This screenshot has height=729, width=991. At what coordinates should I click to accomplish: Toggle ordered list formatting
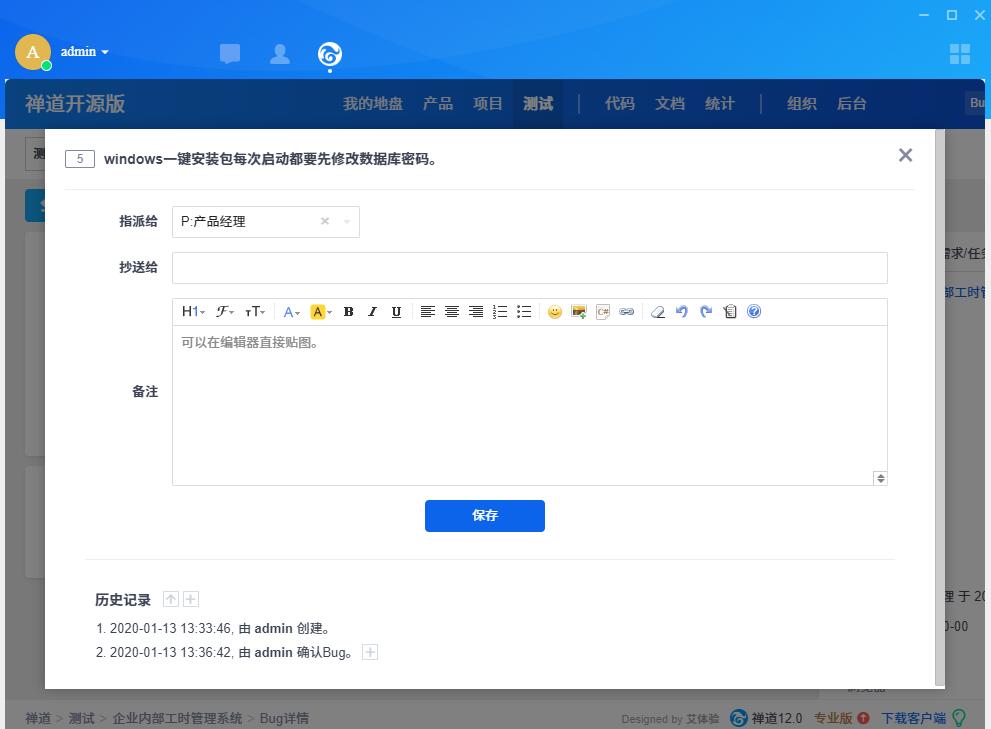coord(500,312)
